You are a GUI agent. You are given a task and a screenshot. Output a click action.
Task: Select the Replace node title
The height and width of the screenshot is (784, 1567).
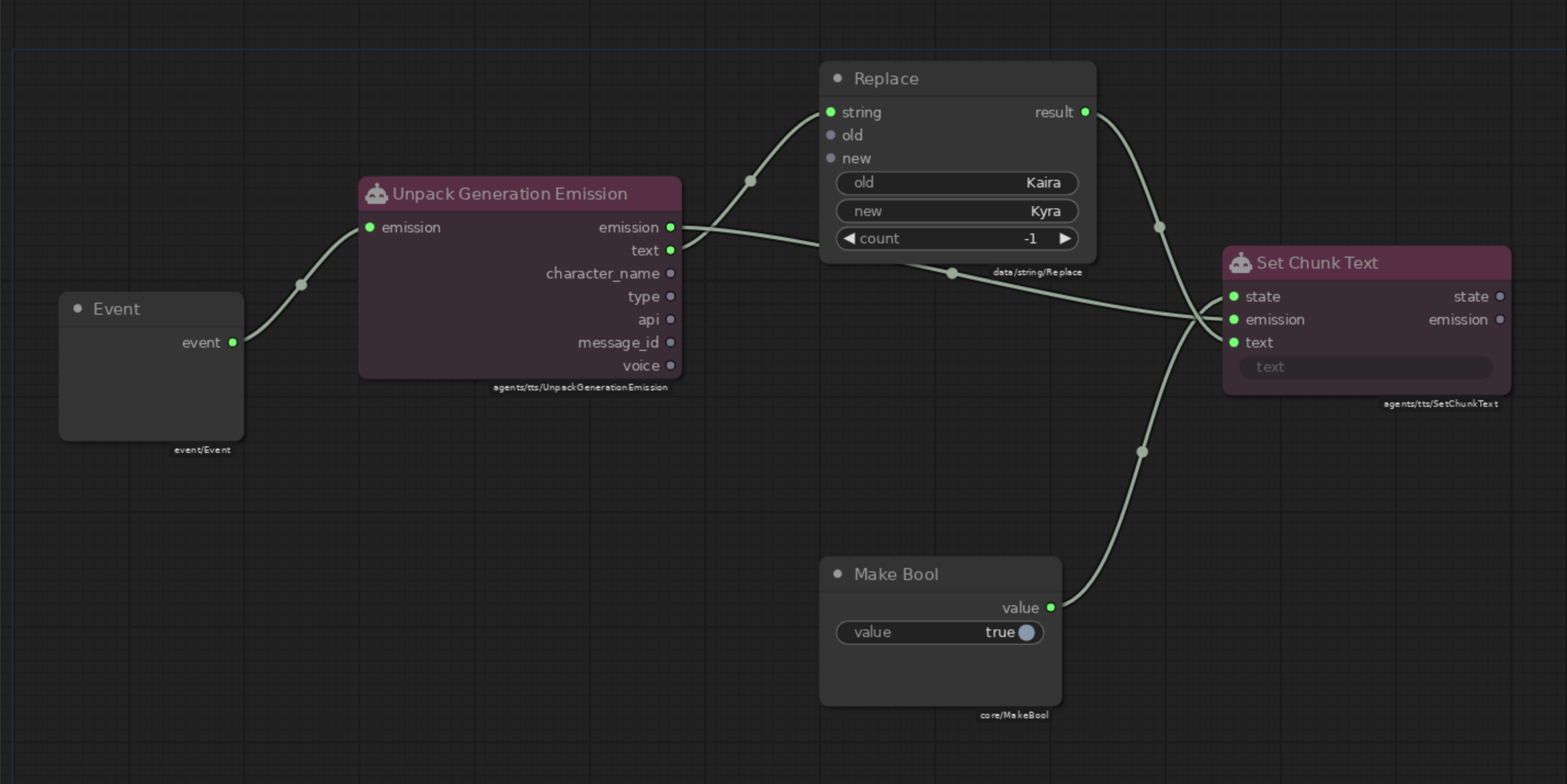(885, 78)
